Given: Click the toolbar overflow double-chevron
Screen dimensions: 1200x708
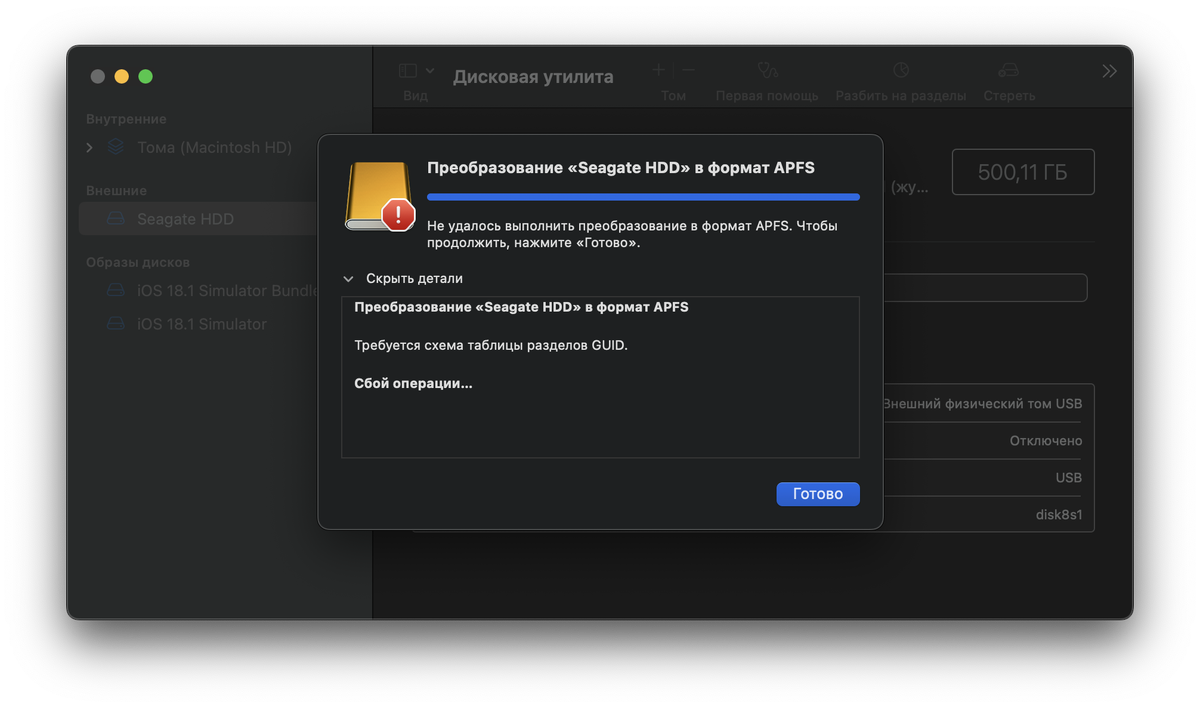Looking at the screenshot, I should pos(1109,71).
